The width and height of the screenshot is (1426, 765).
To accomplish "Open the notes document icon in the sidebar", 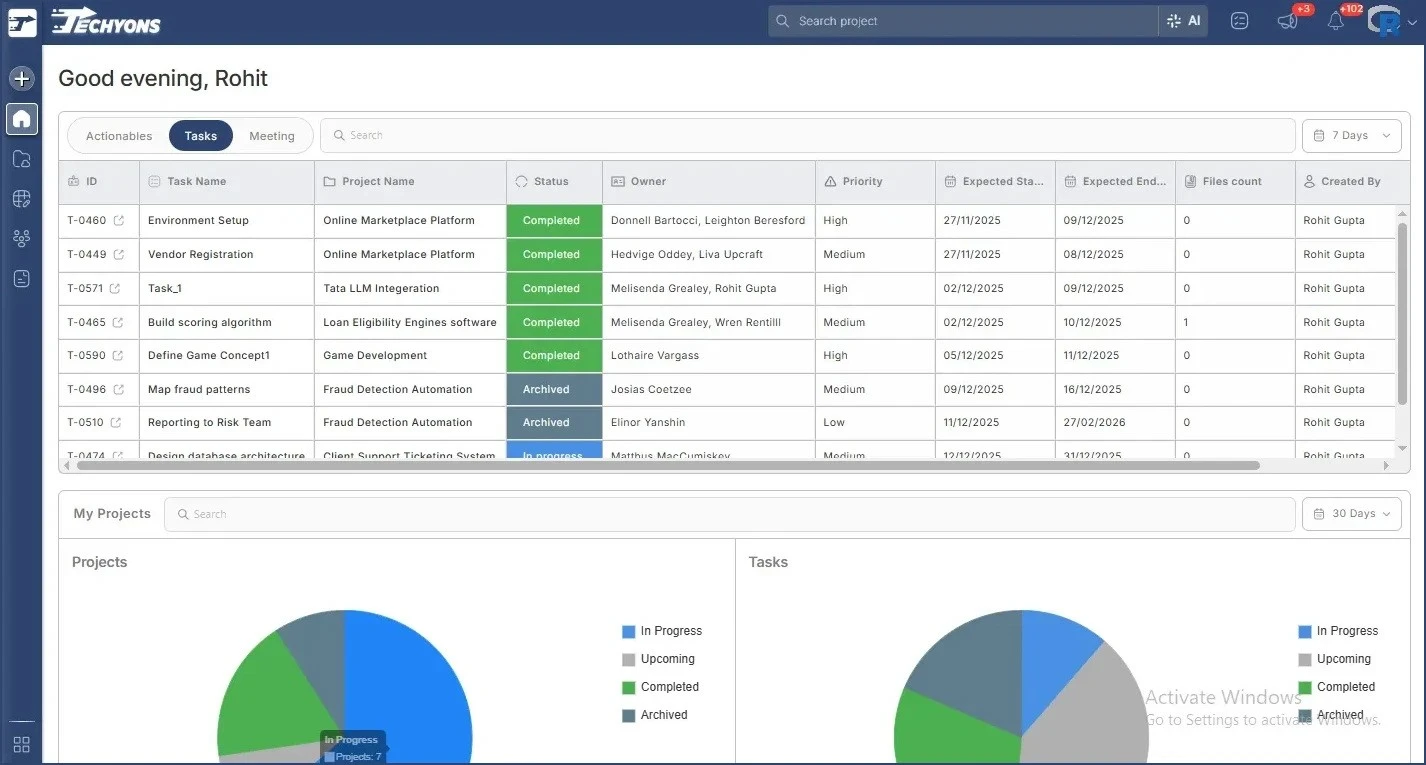I will click(x=21, y=278).
